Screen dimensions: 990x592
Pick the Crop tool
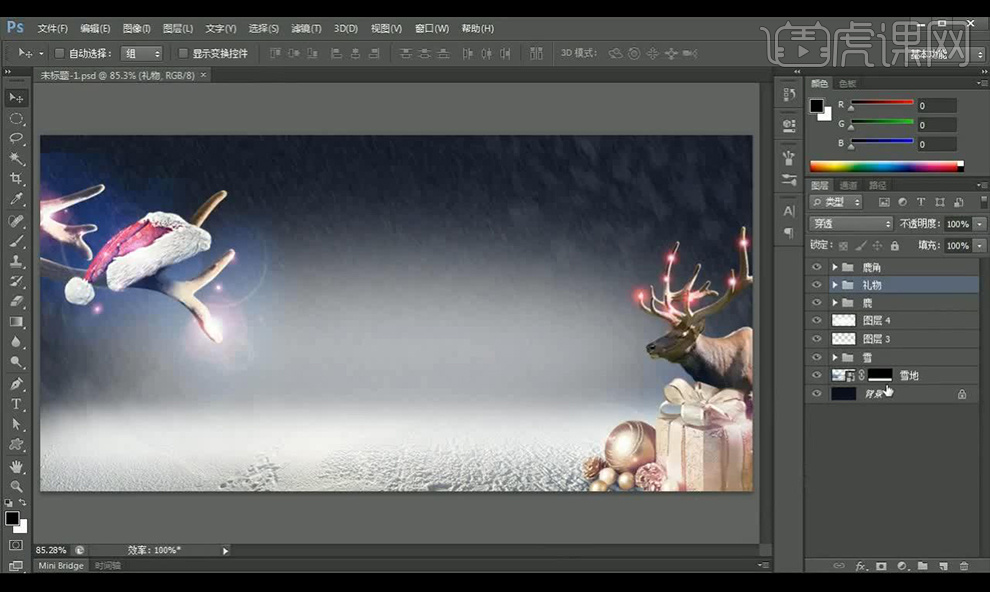16,178
